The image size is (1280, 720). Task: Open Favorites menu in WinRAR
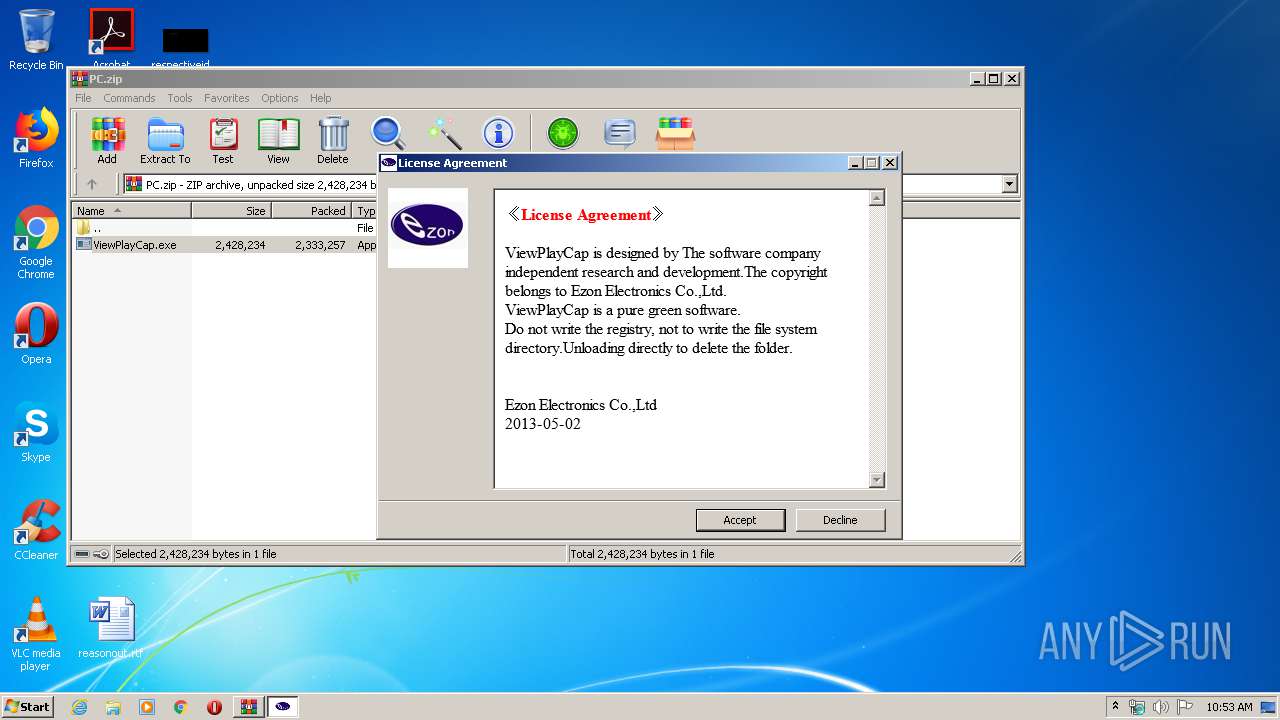pos(227,98)
